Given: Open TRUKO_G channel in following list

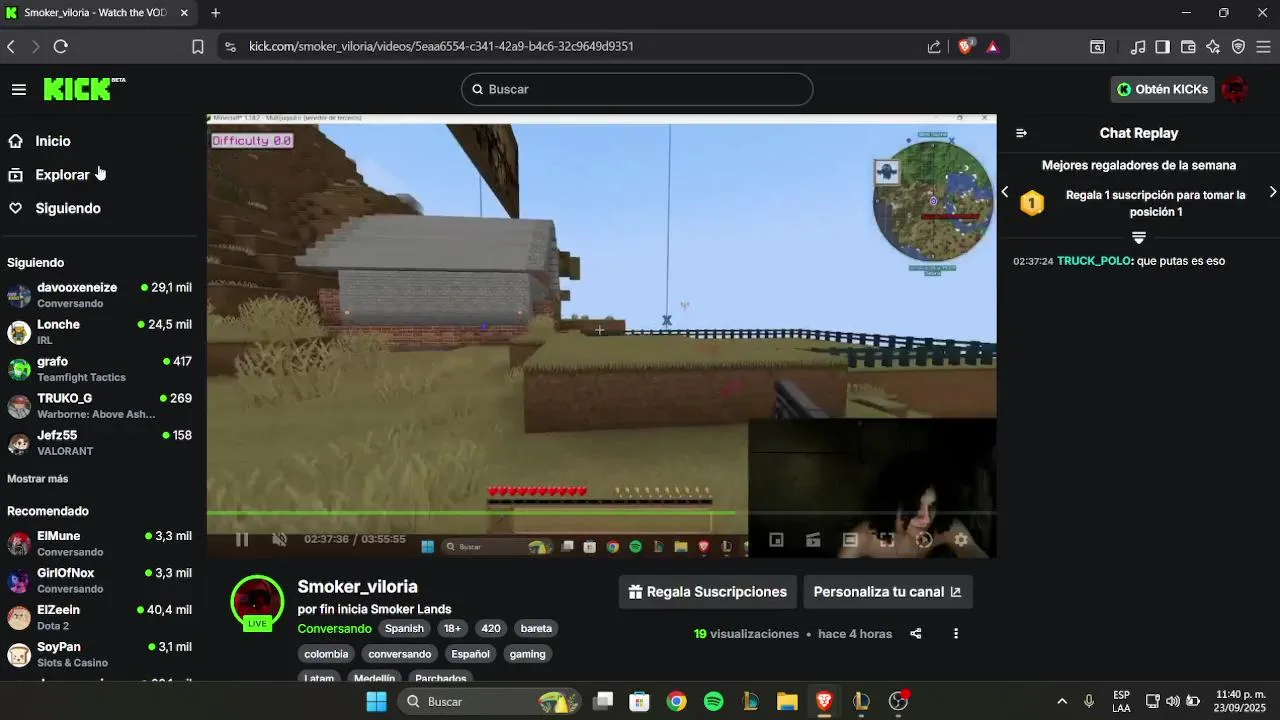Looking at the screenshot, I should (x=100, y=406).
